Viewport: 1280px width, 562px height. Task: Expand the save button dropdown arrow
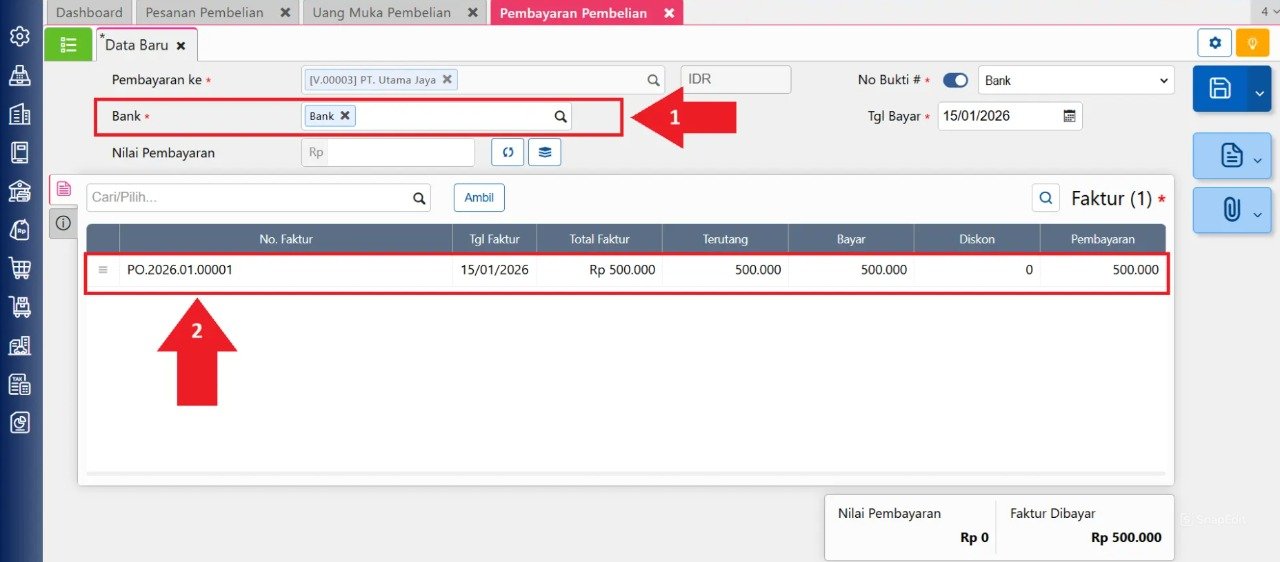(x=1259, y=92)
